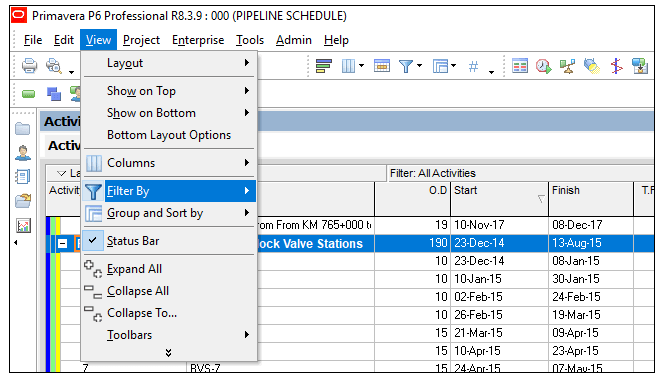Click the green Add activity bar icon
Image resolution: width=658 pixels, height=376 pixels.
click(x=29, y=94)
